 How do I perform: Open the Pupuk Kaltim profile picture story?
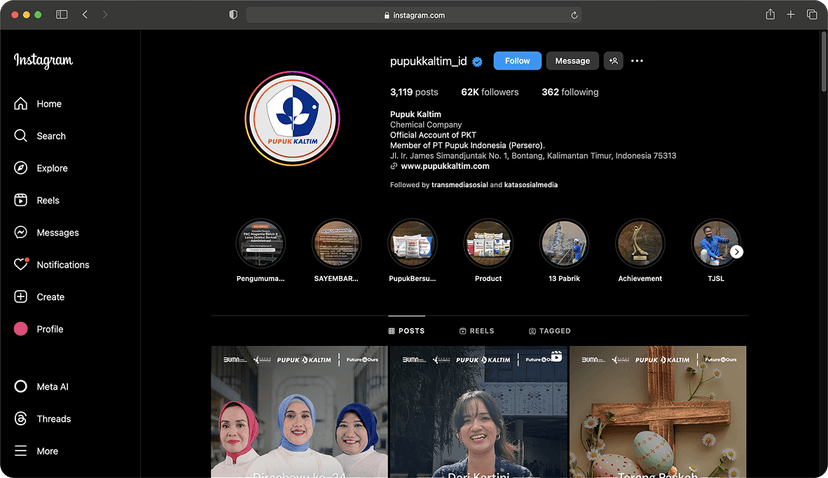pos(292,118)
